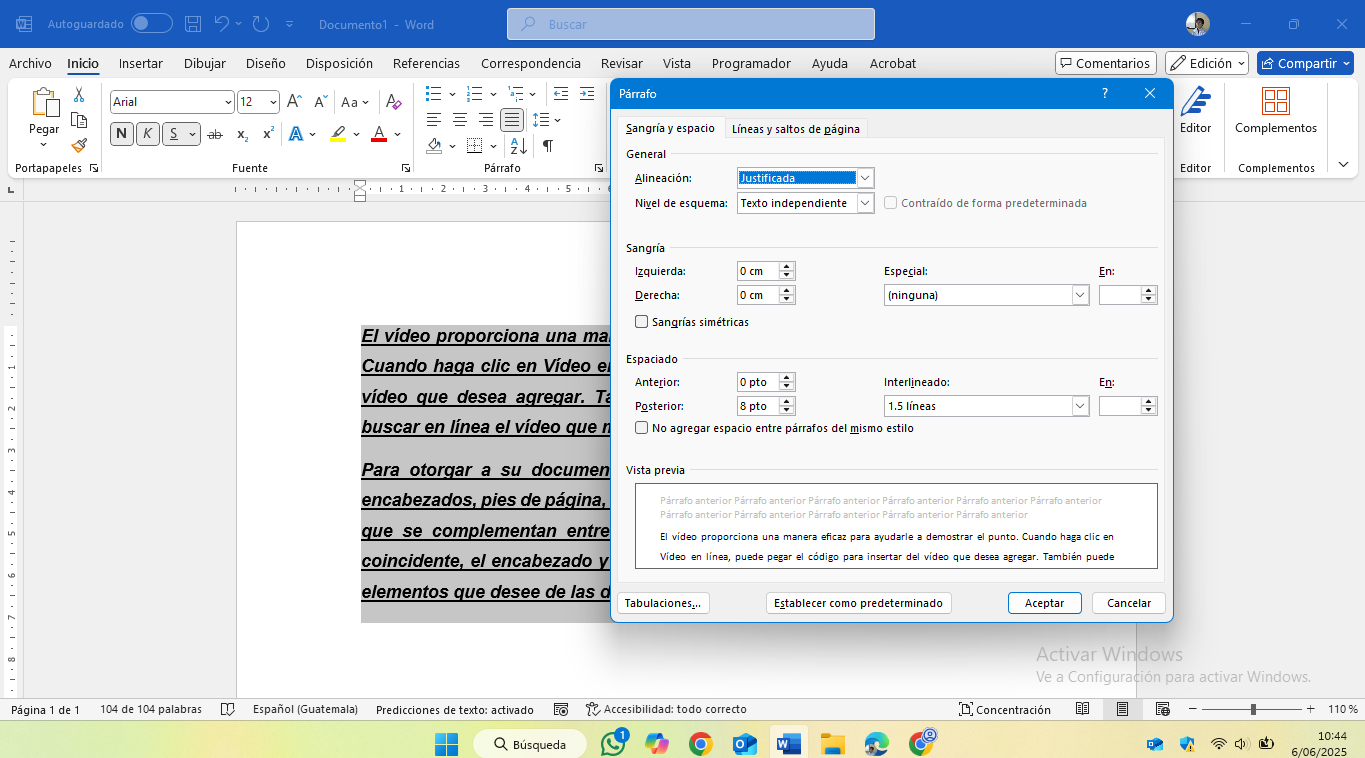Toggle italic formatting K button
The image size is (1365, 758).
pos(148,134)
